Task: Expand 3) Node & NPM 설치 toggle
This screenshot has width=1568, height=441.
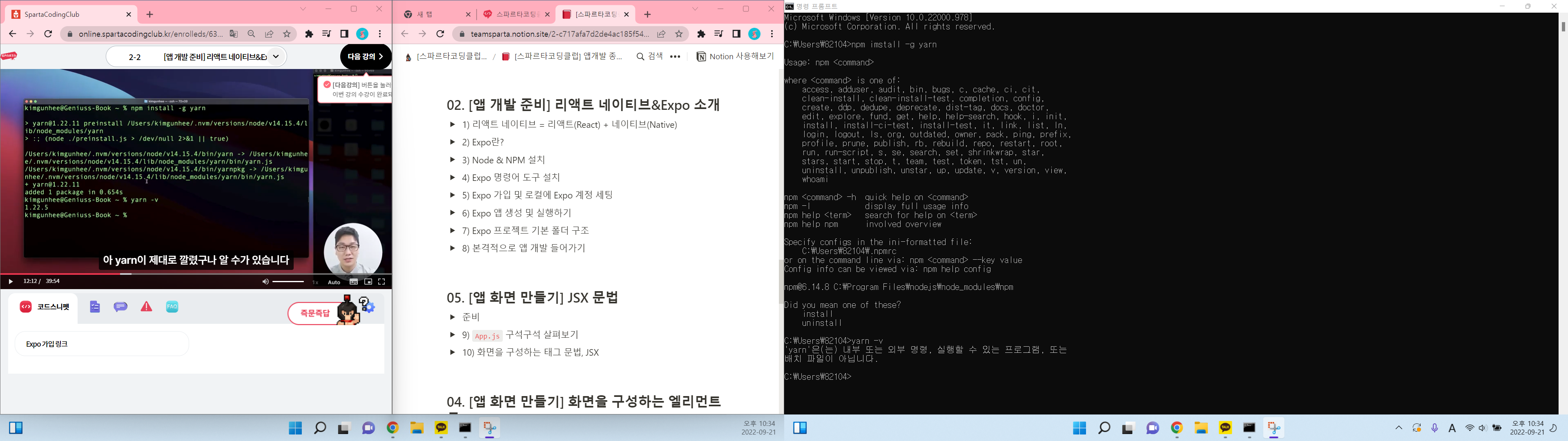Action: point(452,160)
